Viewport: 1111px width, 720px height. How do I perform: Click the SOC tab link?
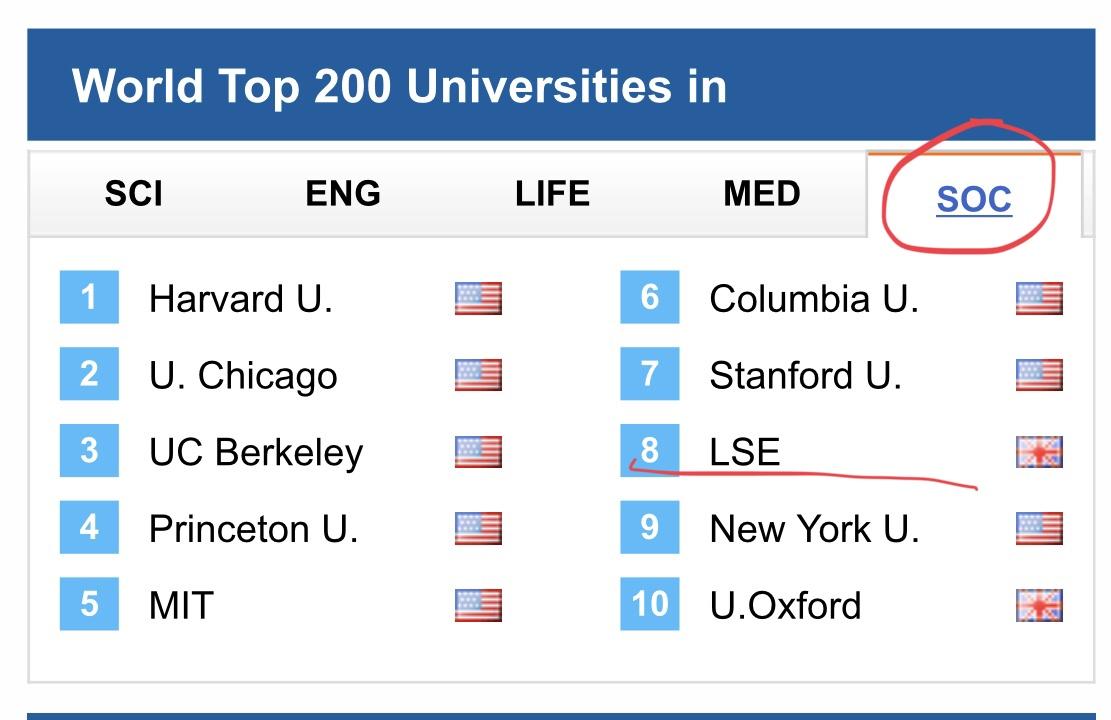click(x=974, y=200)
